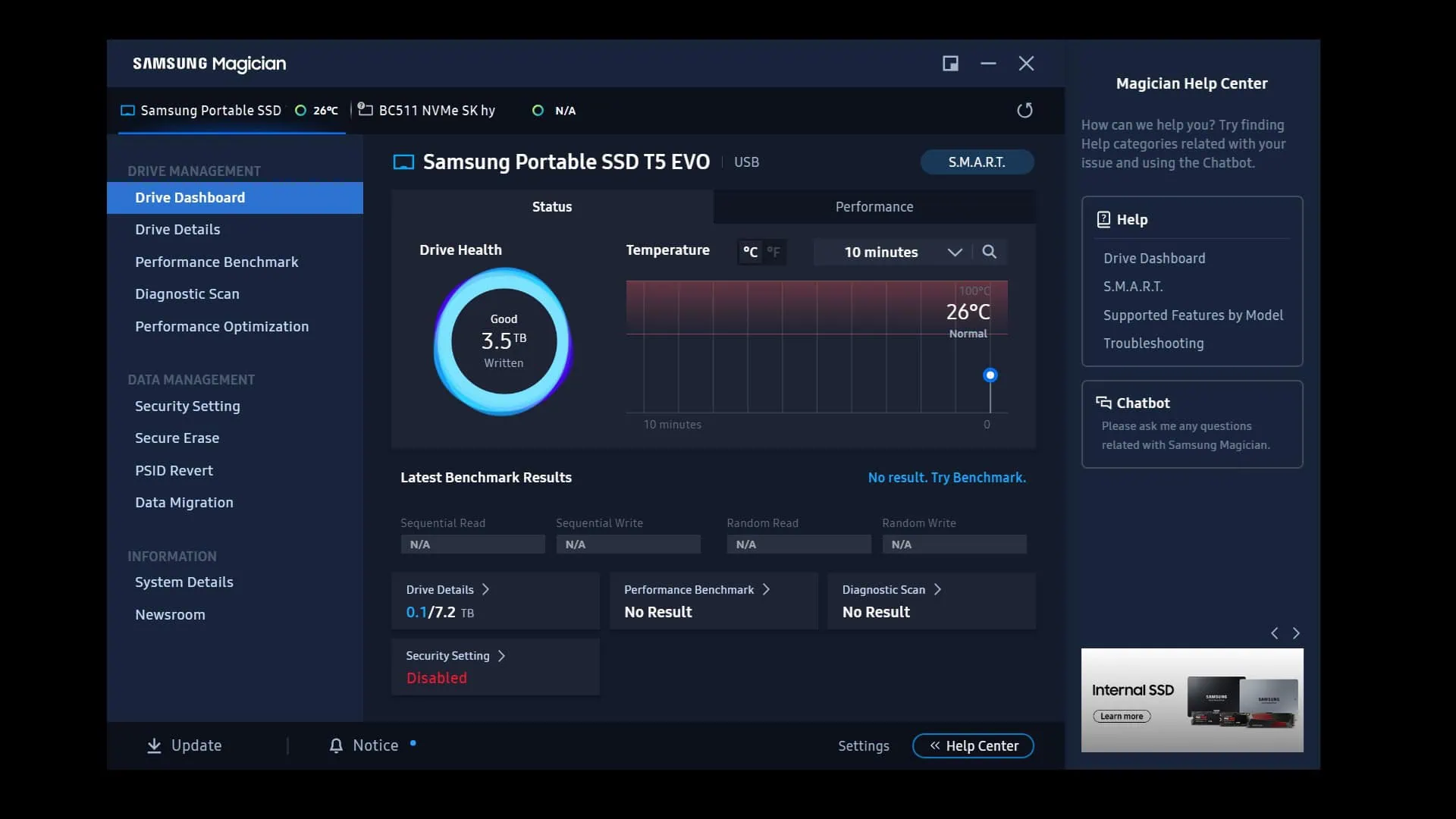Click the BC511 NVMe drive icon
The height and width of the screenshot is (819, 1456).
(x=365, y=109)
